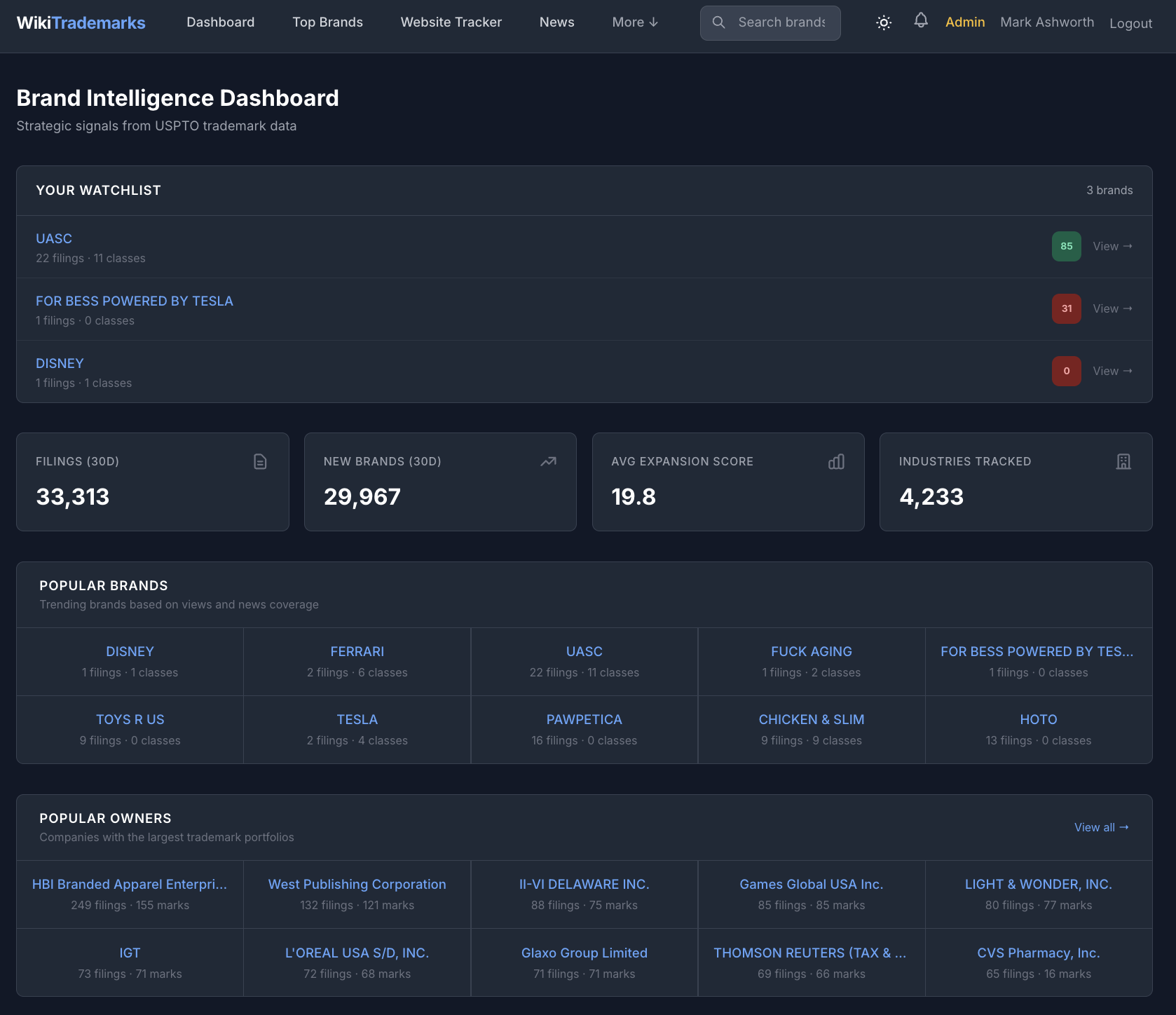1176x1015 pixels.
Task: Click UASC's green 85 score badge
Action: click(x=1066, y=246)
